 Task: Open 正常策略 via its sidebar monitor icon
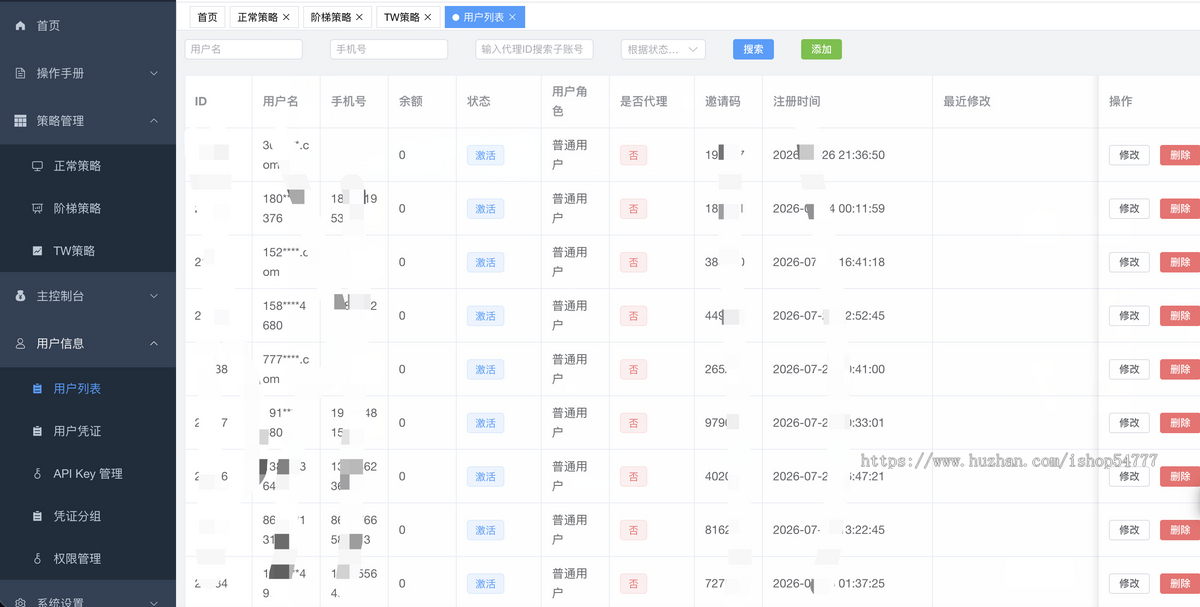tap(38, 166)
